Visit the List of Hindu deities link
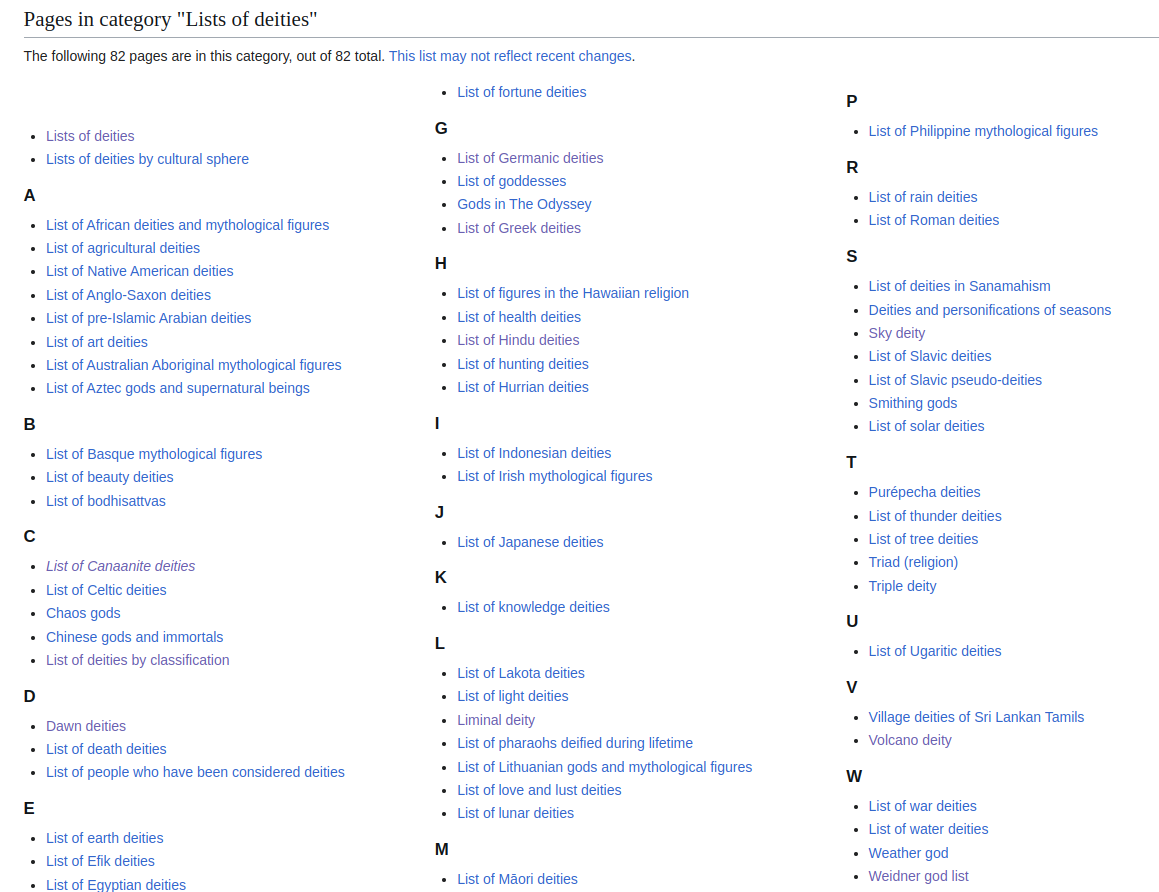The height and width of the screenshot is (892, 1159). [x=517, y=340]
